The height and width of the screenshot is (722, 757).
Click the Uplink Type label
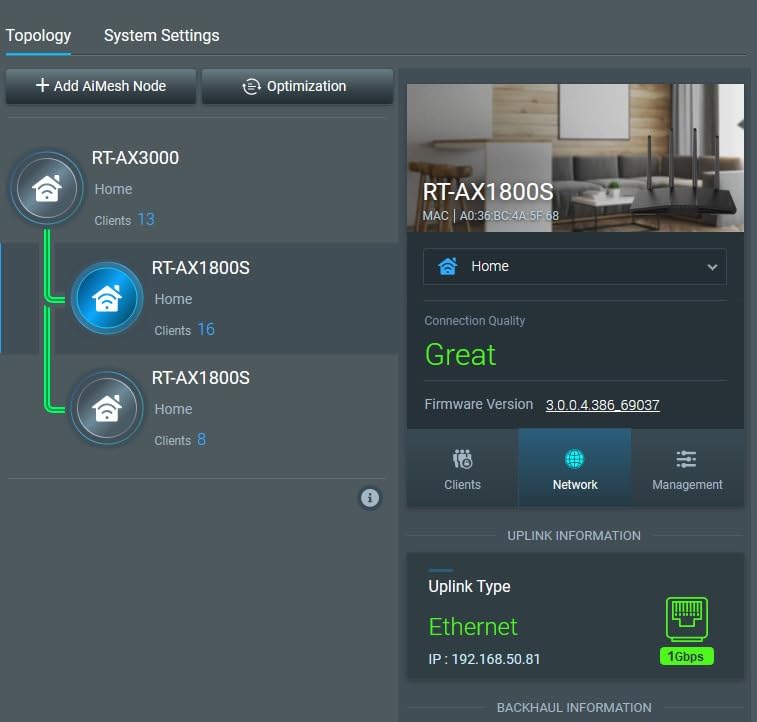pyautogui.click(x=469, y=587)
